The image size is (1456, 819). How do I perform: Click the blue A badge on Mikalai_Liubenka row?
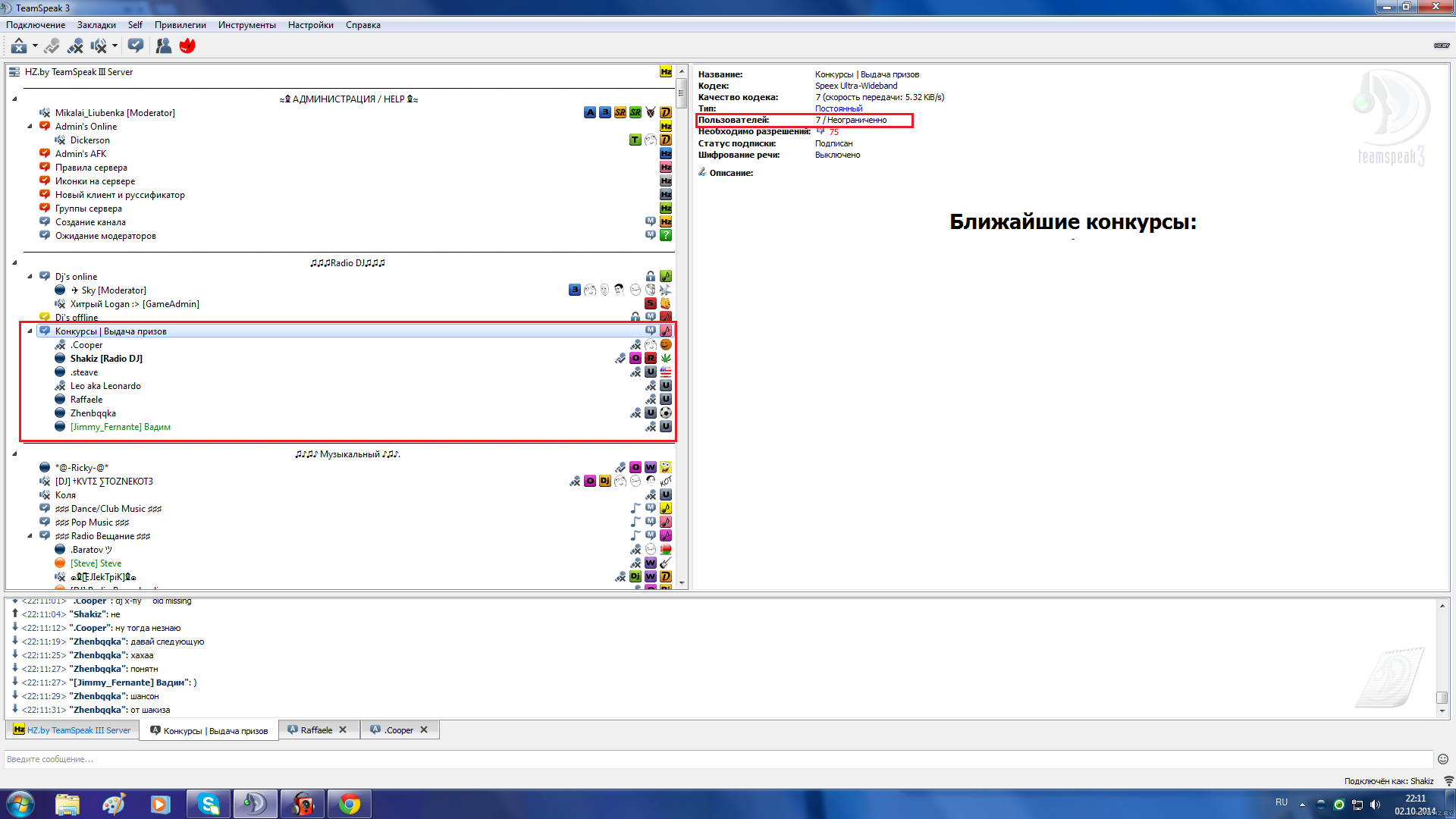click(590, 113)
